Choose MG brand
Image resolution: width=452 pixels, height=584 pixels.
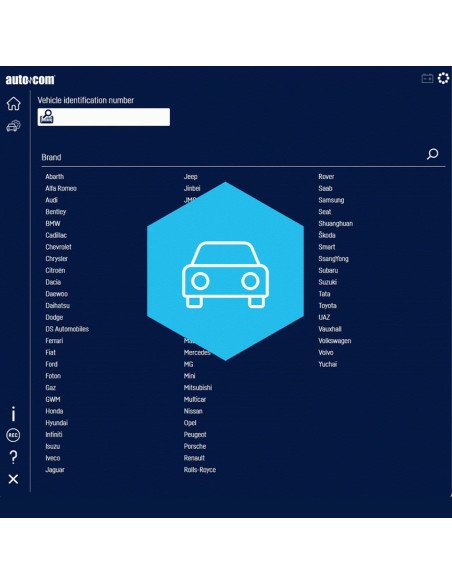pos(188,364)
